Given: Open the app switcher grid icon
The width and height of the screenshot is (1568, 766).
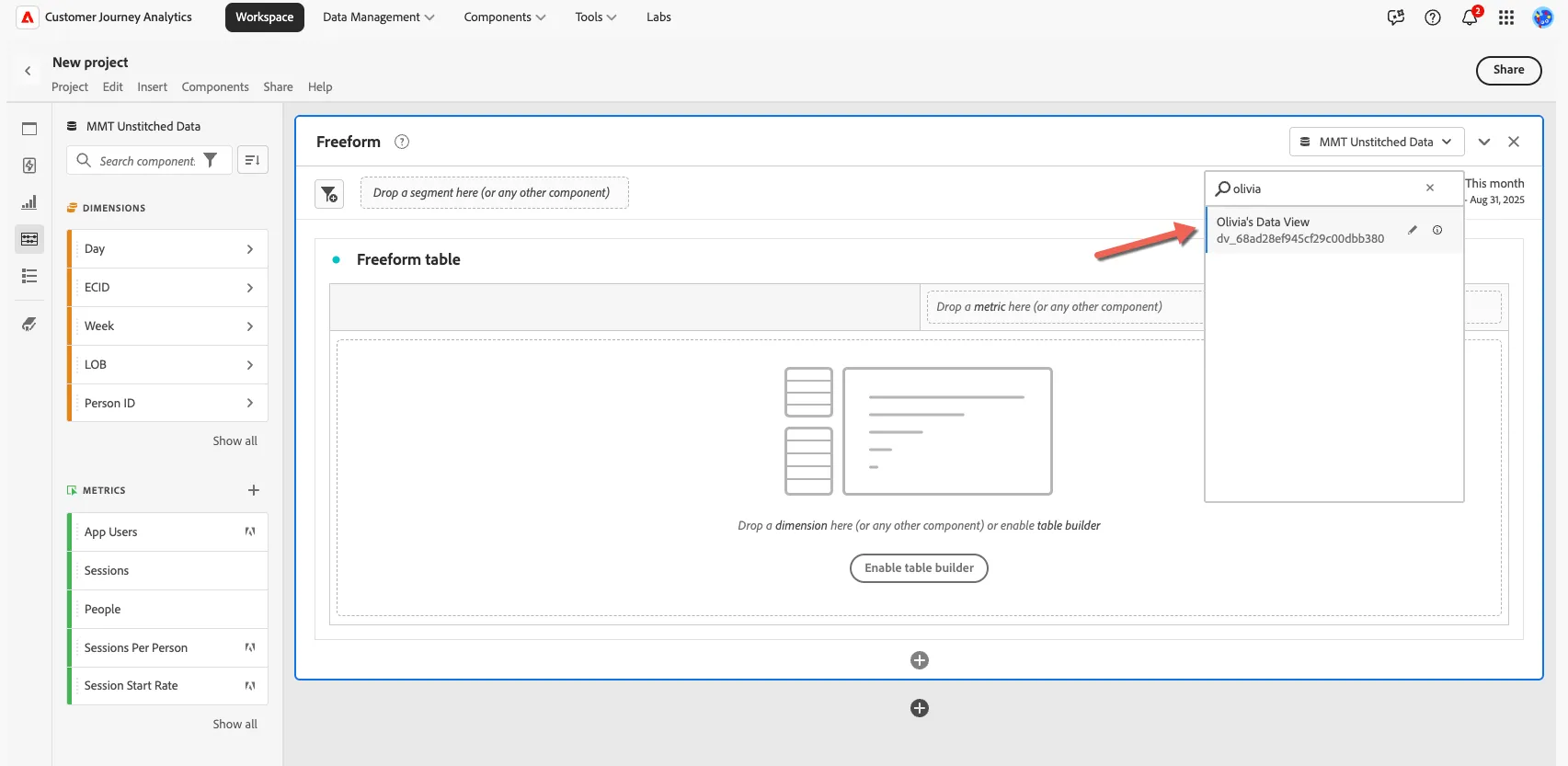Looking at the screenshot, I should [1506, 17].
